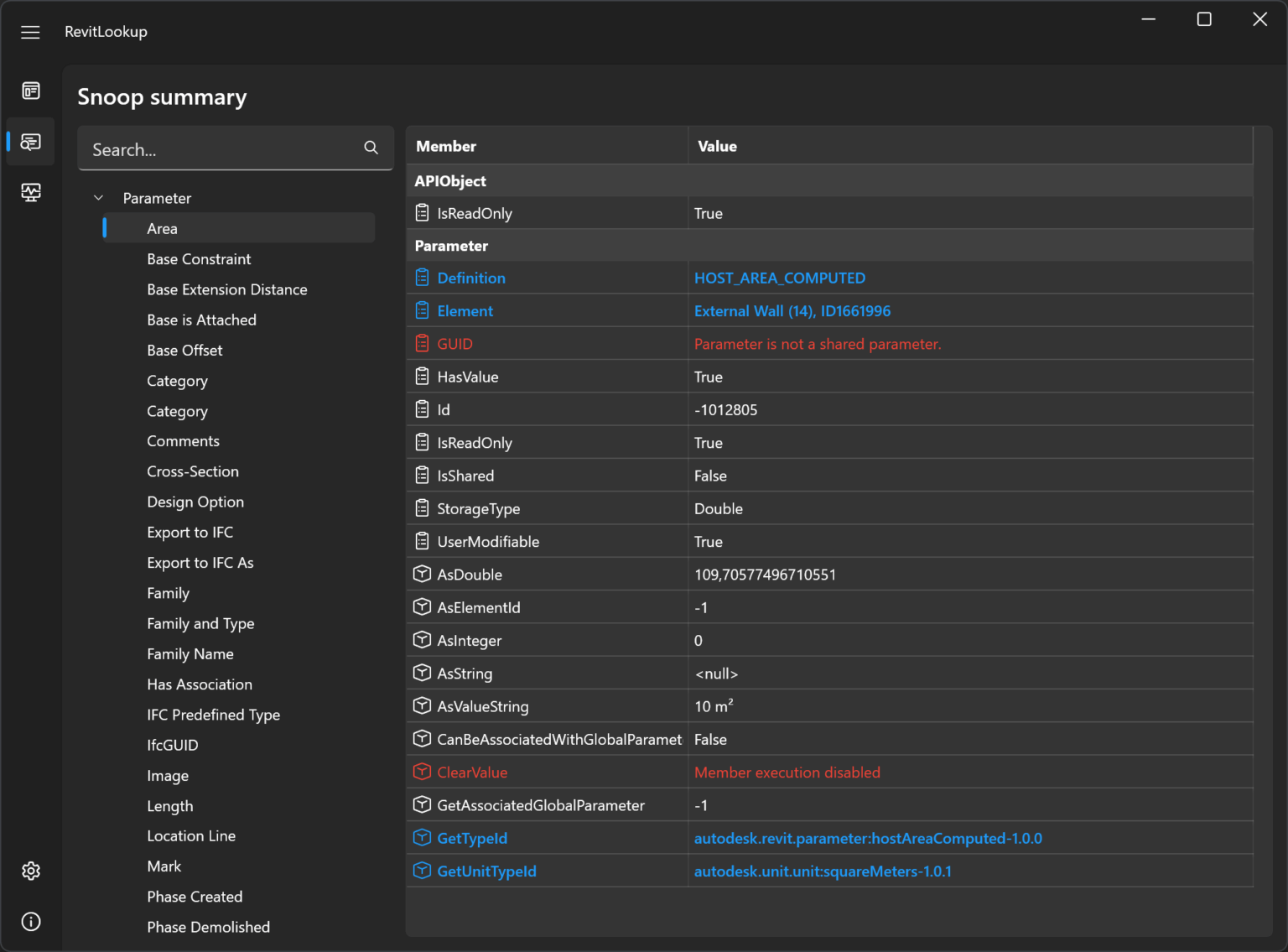Click the StorageType value Double
This screenshot has height=952, width=1288.
(x=719, y=508)
